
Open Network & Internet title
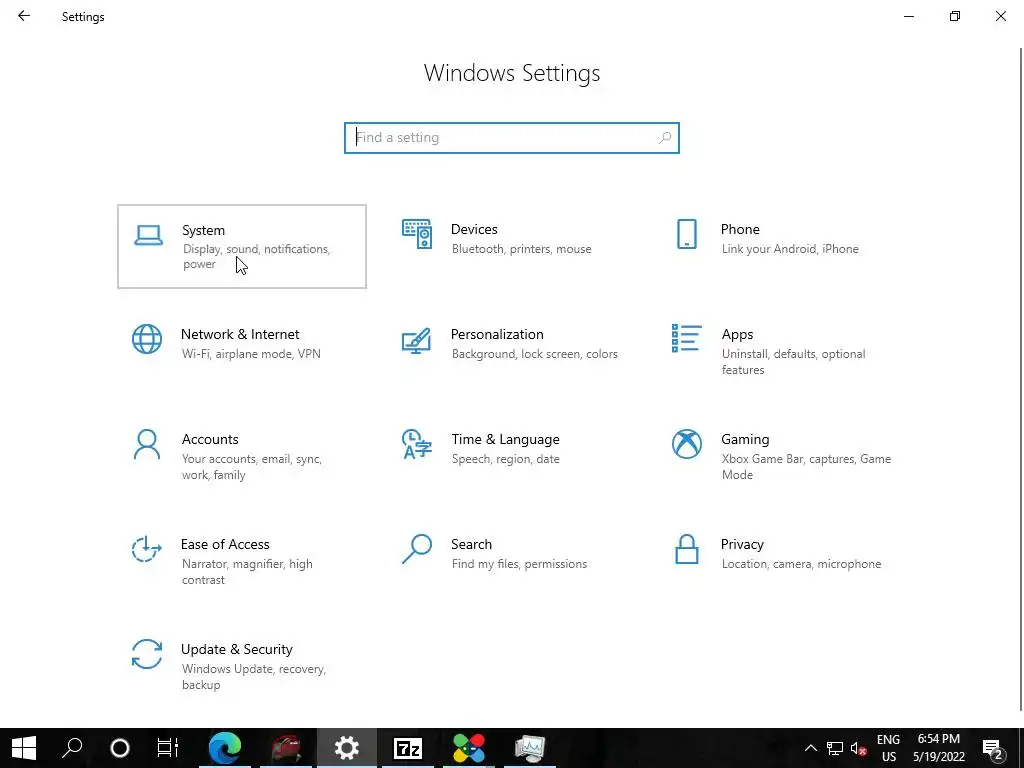coord(240,334)
